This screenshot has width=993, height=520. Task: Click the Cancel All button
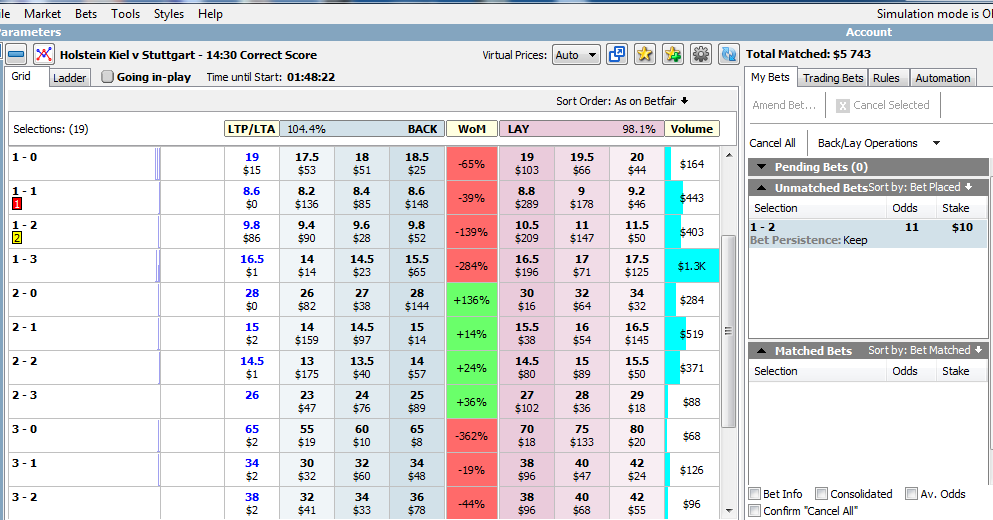(772, 143)
